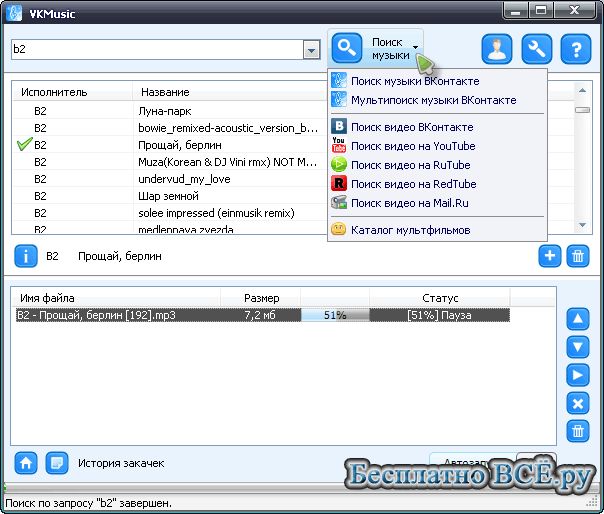Click the VKMusic app icon in title bar
Screen dimensions: 604x514
[x=14, y=13]
